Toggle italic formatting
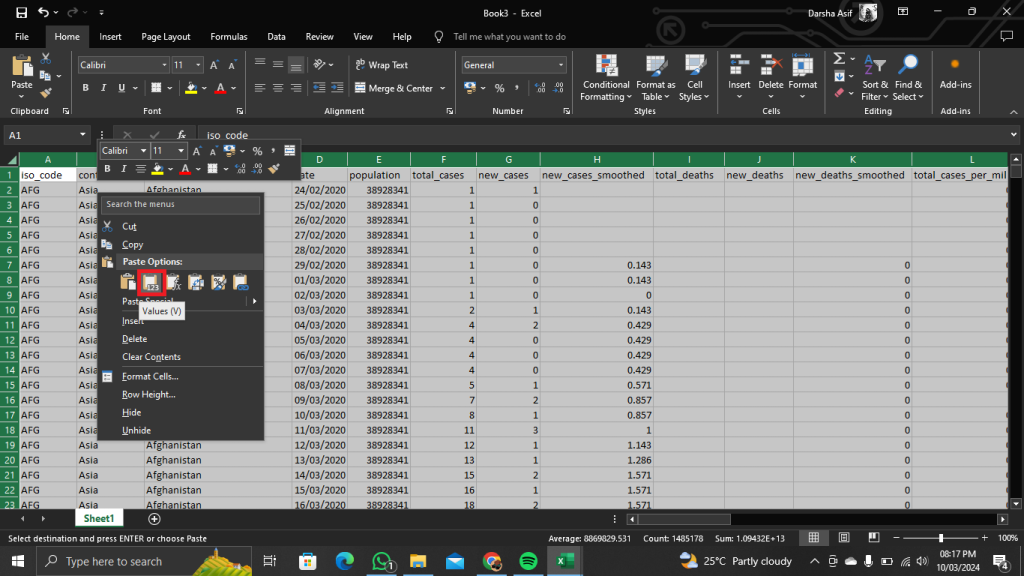The image size is (1024, 576). (x=101, y=88)
